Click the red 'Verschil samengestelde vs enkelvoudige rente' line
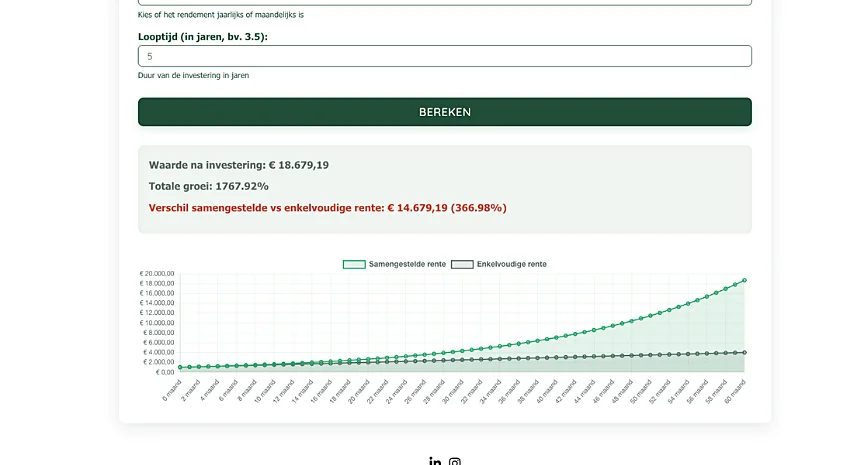Viewport: 864px width, 465px height. point(327,208)
